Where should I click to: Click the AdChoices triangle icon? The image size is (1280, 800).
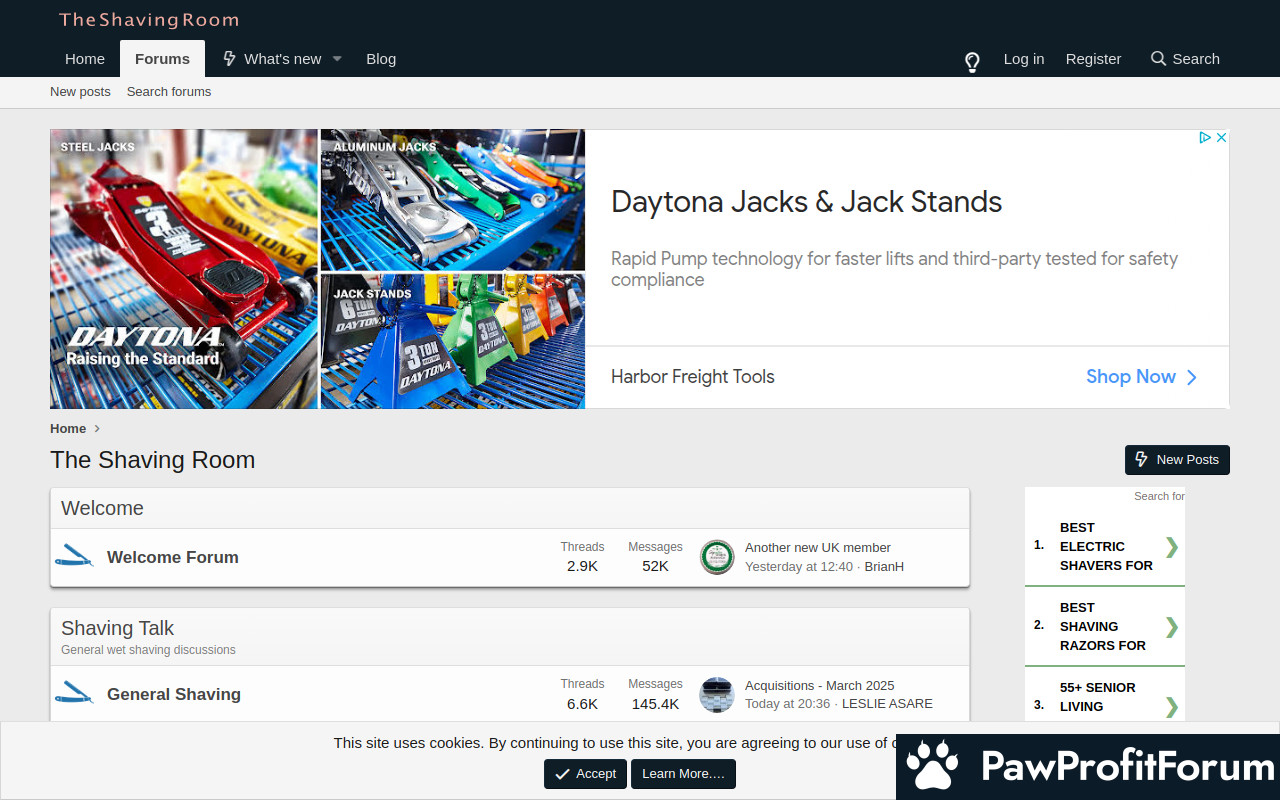click(1205, 138)
